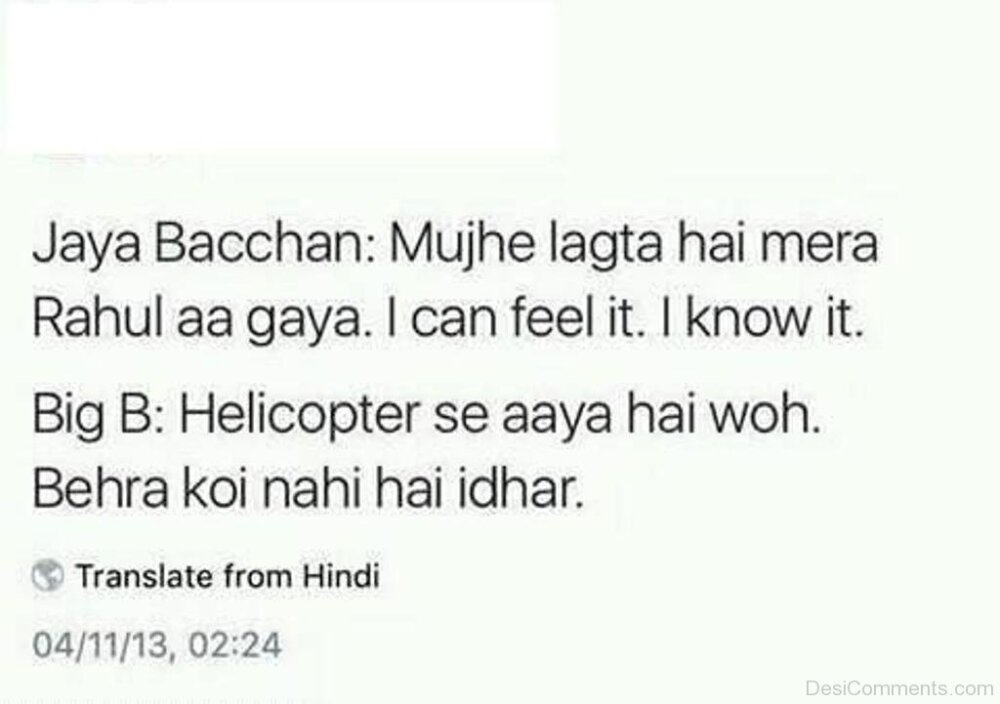
Task: Select the word Helicopter
Action: click(x=299, y=416)
